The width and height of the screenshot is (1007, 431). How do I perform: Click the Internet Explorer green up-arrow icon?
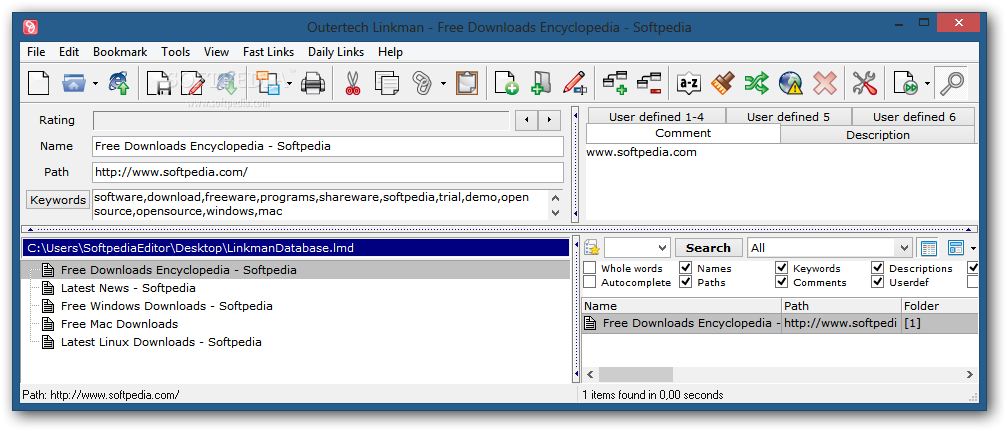click(119, 83)
